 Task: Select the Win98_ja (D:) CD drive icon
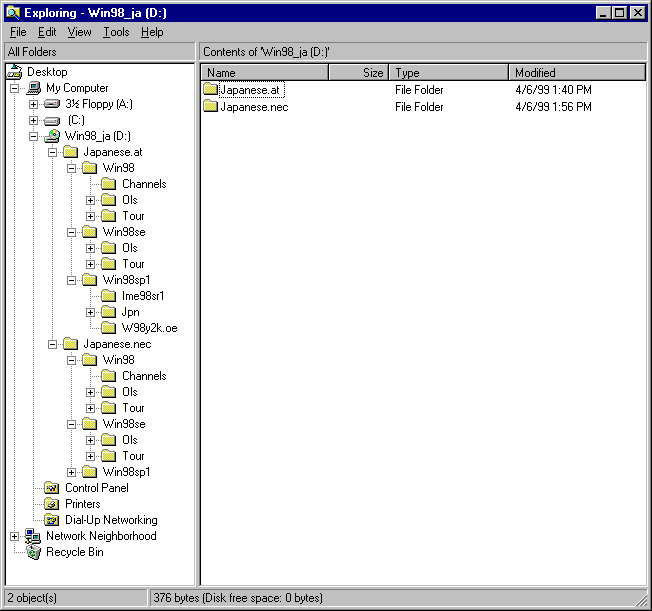[x=52, y=136]
